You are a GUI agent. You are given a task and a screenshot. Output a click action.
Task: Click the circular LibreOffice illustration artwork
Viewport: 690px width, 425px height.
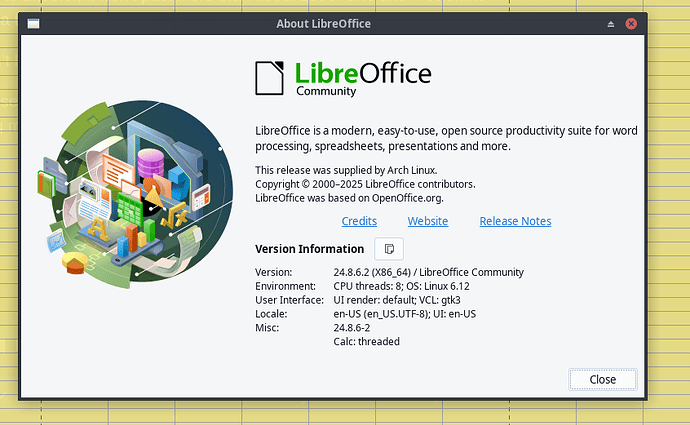point(136,194)
